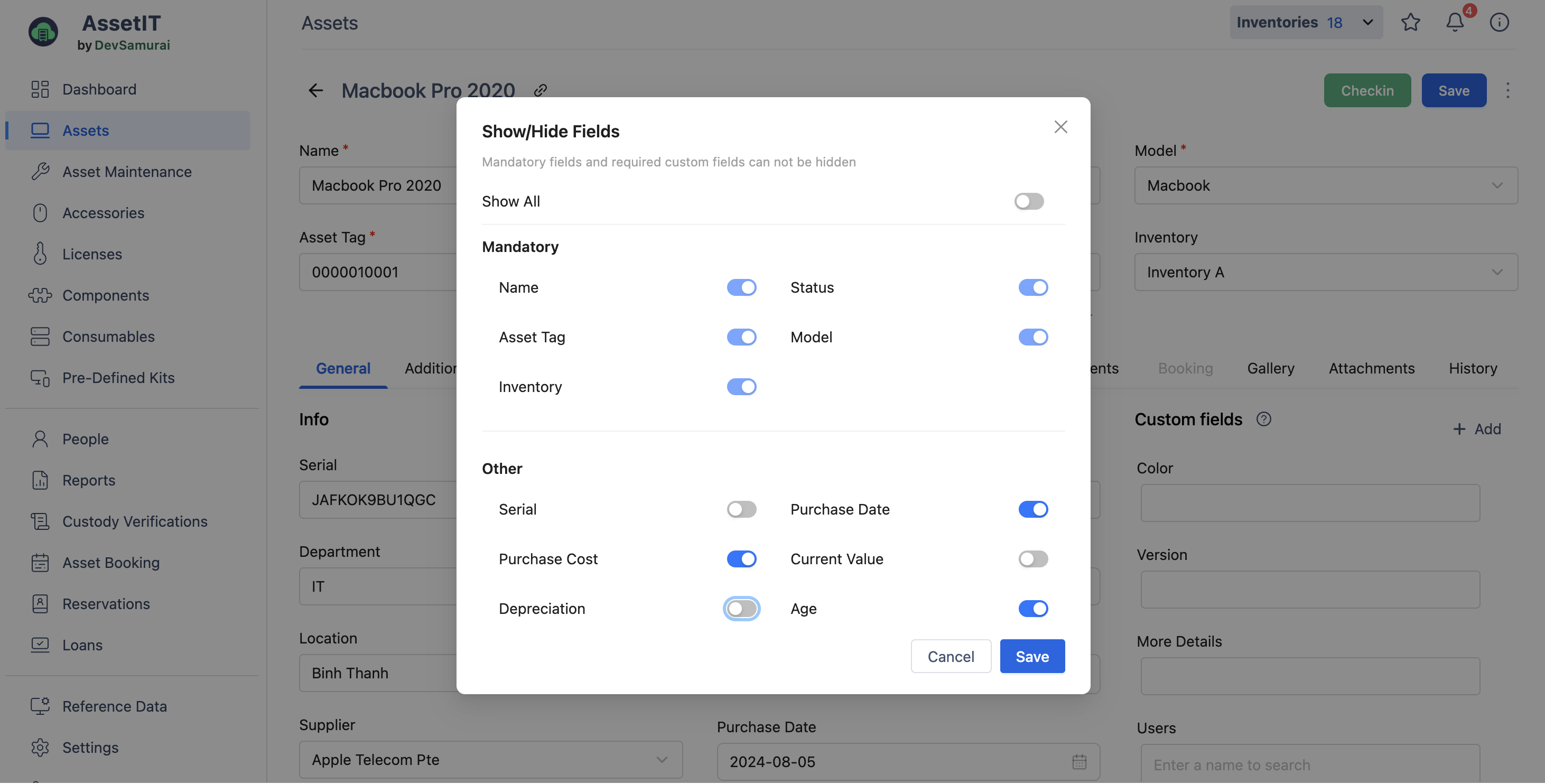This screenshot has height=784, width=1545.
Task: Enable the Depreciation toggle
Action: 741,609
